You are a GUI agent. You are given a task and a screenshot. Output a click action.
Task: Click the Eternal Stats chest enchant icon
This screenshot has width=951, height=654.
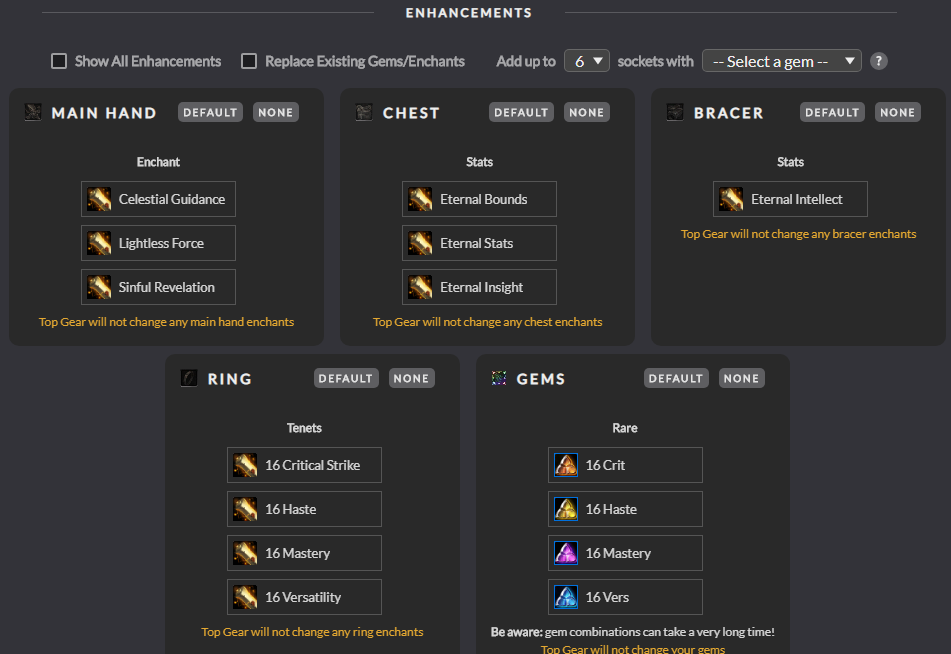pyautogui.click(x=421, y=243)
